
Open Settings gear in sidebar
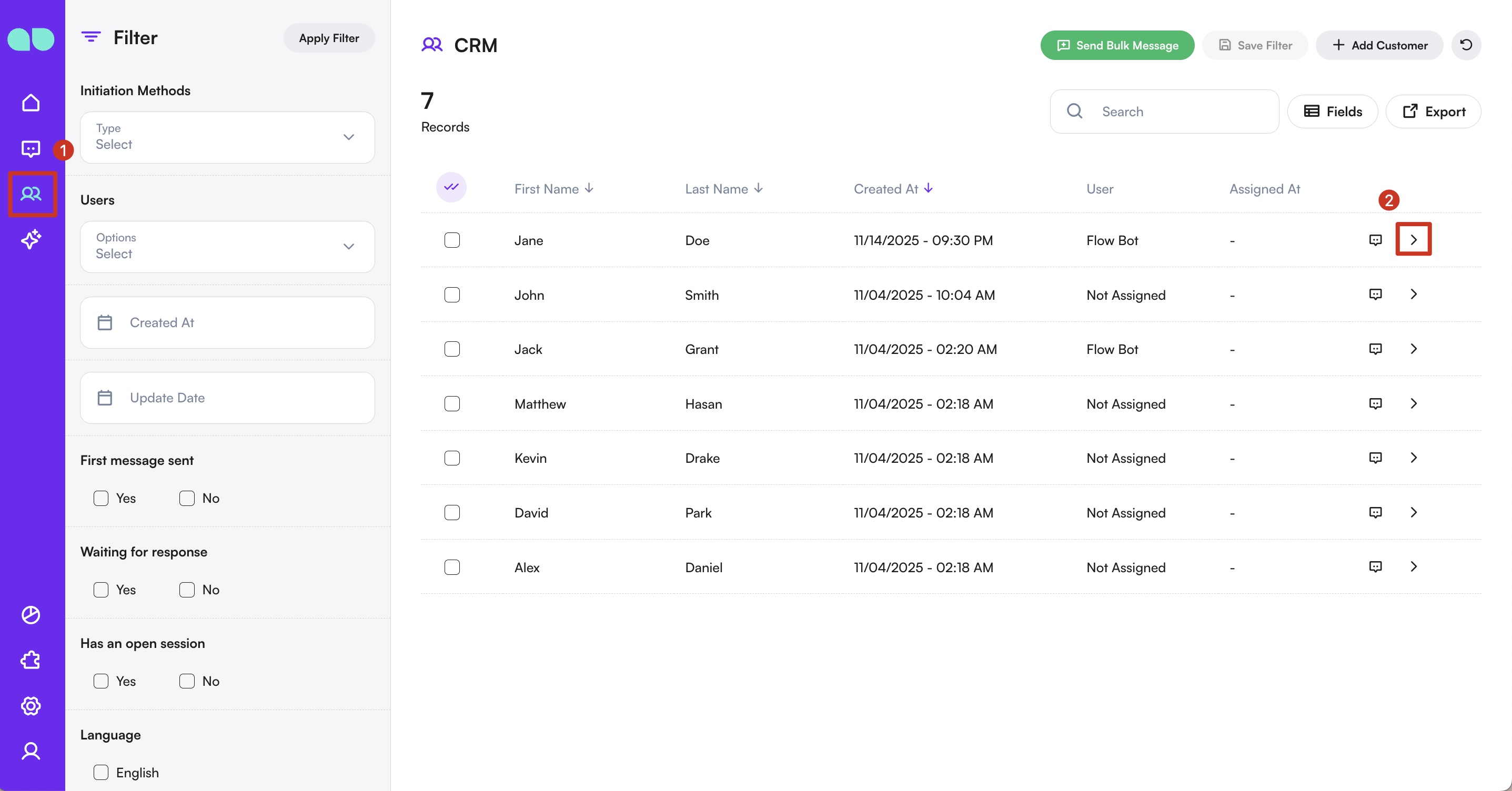click(x=31, y=706)
